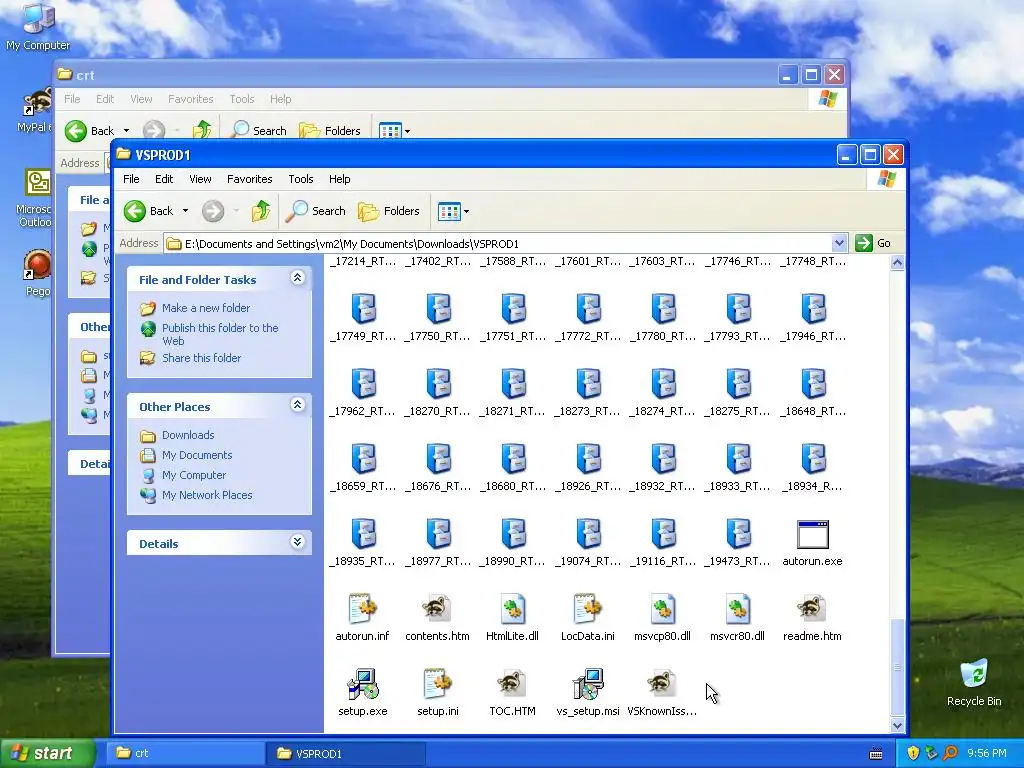Open the View menu in VSPROD1
This screenshot has height=768, width=1024.
pyautogui.click(x=200, y=179)
